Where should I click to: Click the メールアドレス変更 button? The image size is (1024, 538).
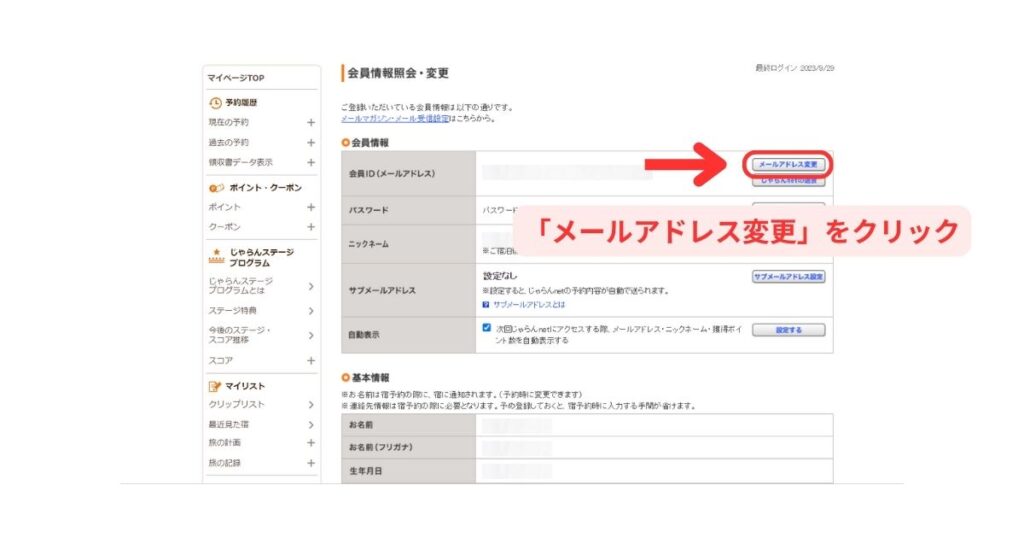788,165
